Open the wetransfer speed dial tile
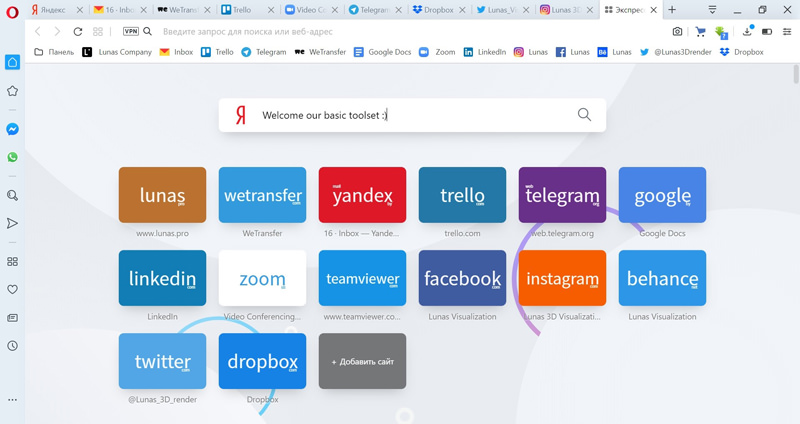Image resolution: width=800 pixels, height=424 pixels. tap(262, 195)
